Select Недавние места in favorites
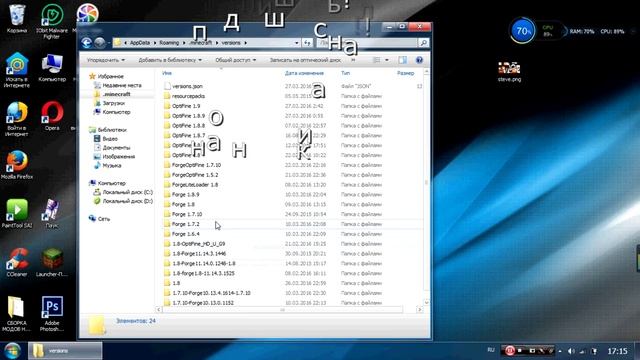 (x=118, y=85)
